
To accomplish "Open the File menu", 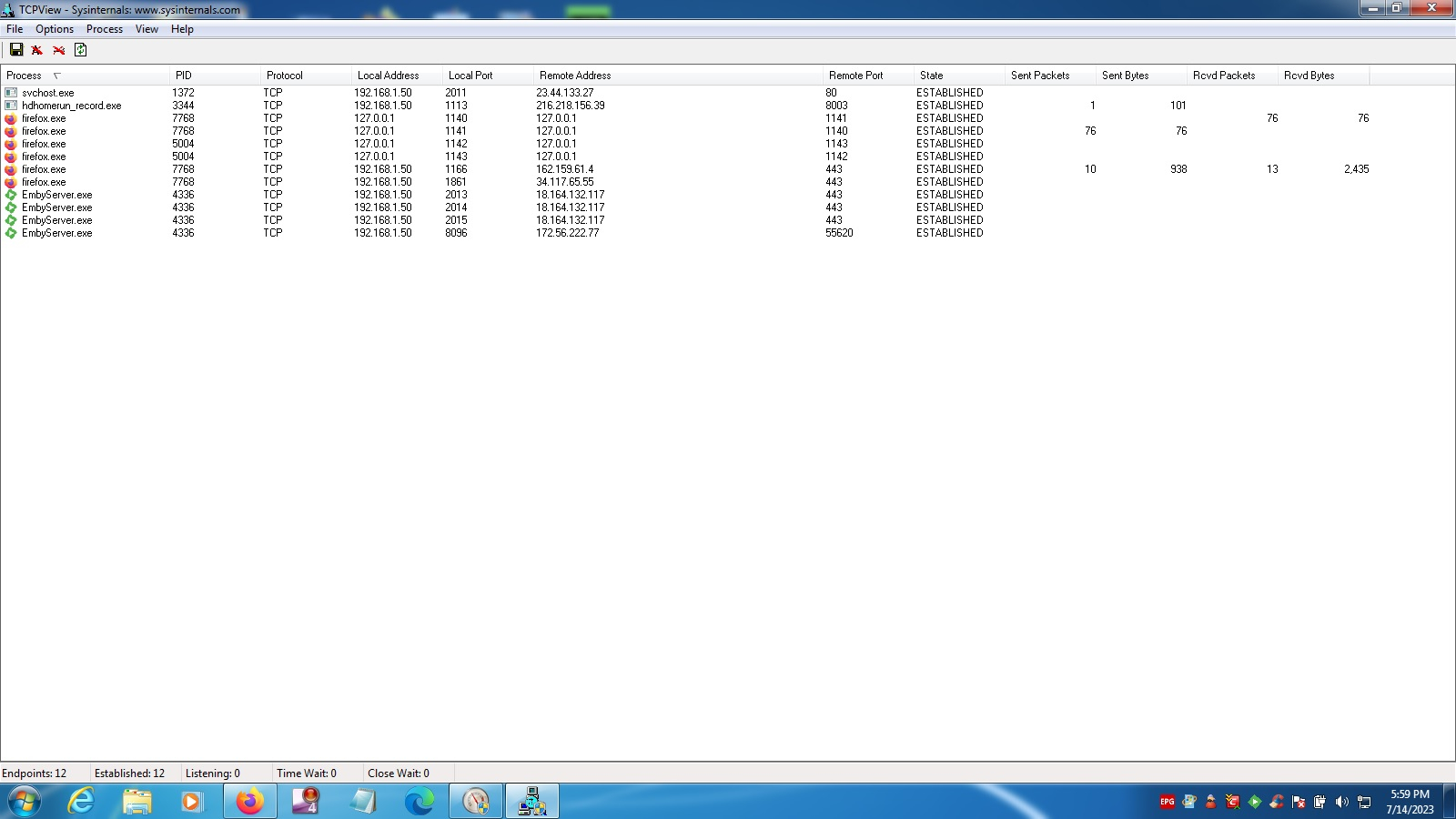I will [x=15, y=29].
